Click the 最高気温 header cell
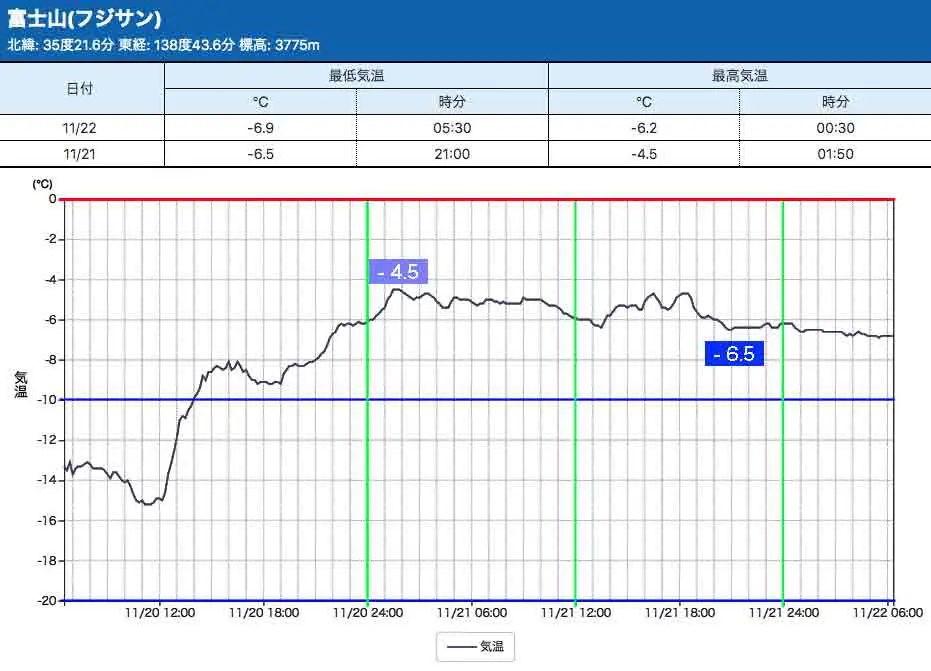This screenshot has width=931, height=671. (x=739, y=75)
